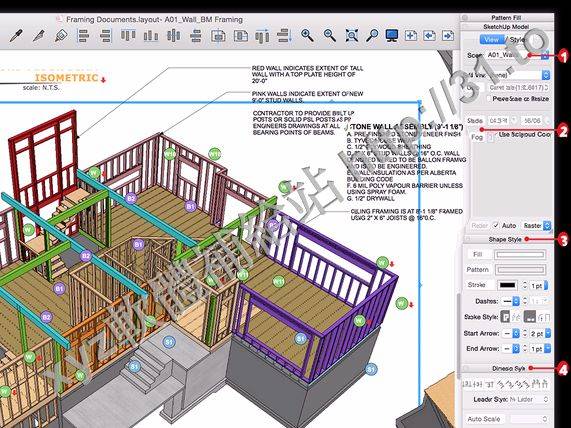The width and height of the screenshot is (571, 428).
Task: Click the Auto Scale button
Action: [x=483, y=419]
